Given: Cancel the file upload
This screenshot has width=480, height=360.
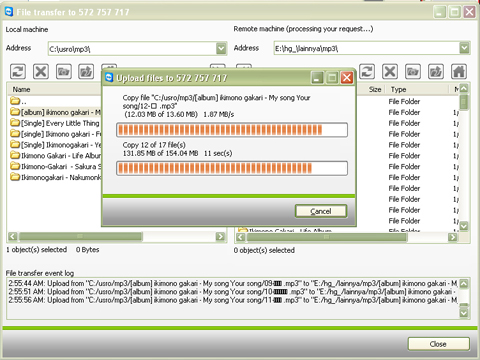Looking at the screenshot, I should (321, 211).
